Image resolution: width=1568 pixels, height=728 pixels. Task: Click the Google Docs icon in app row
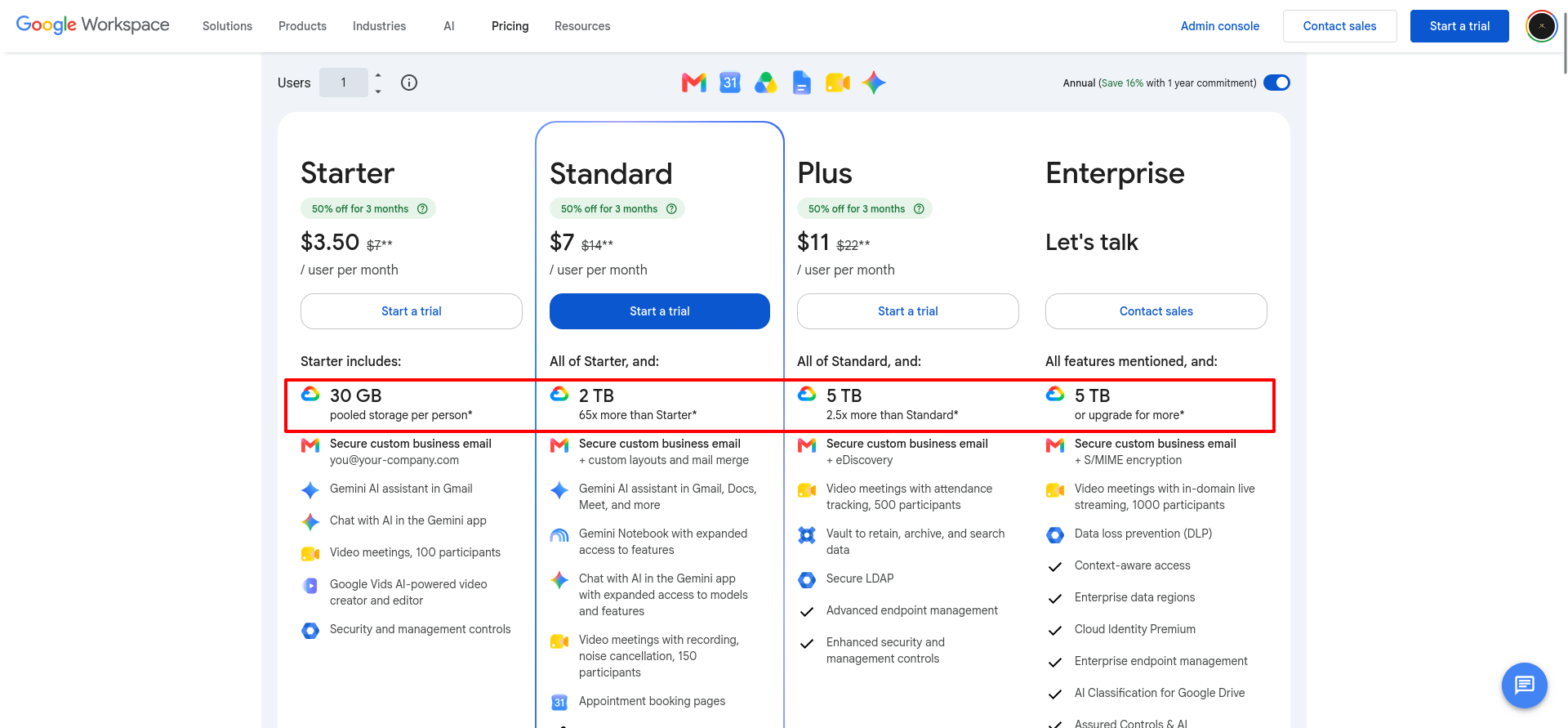[802, 83]
